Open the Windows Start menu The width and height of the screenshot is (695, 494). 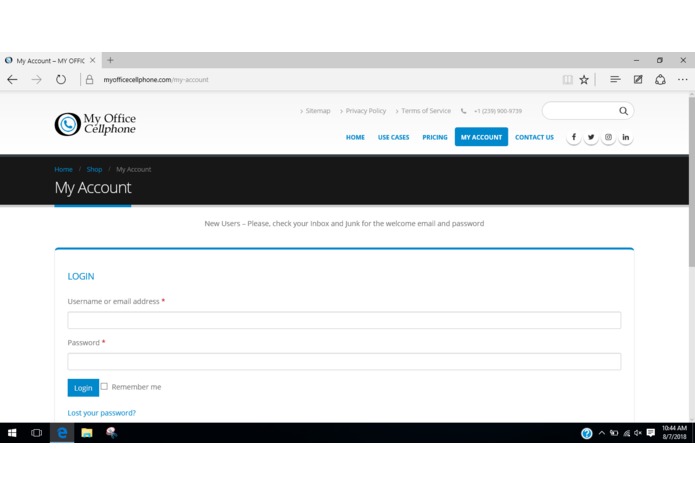12,433
